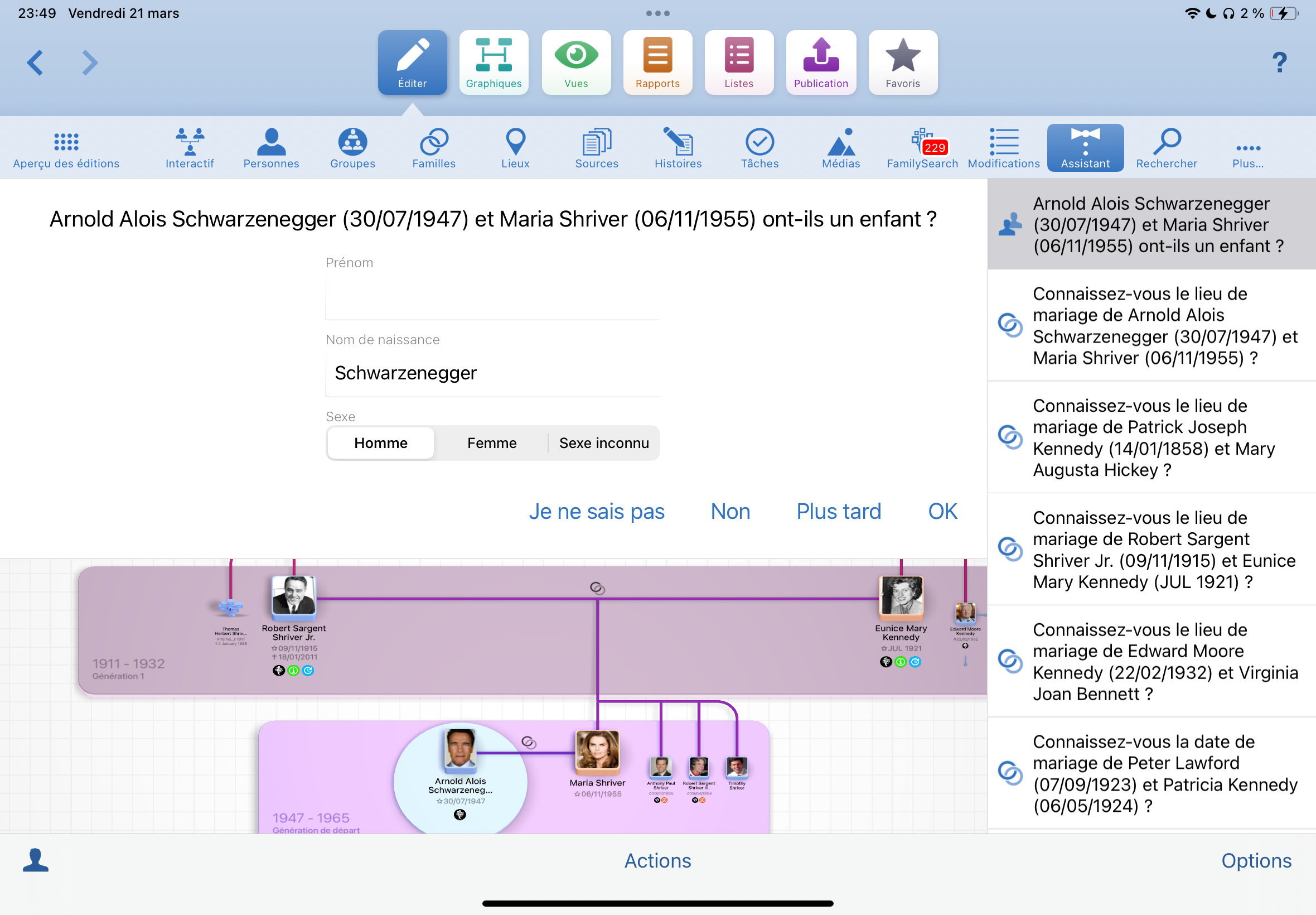This screenshot has width=1316, height=915.
Task: Select Edward Moore Kennedy tree thumbnail
Action: [965, 613]
